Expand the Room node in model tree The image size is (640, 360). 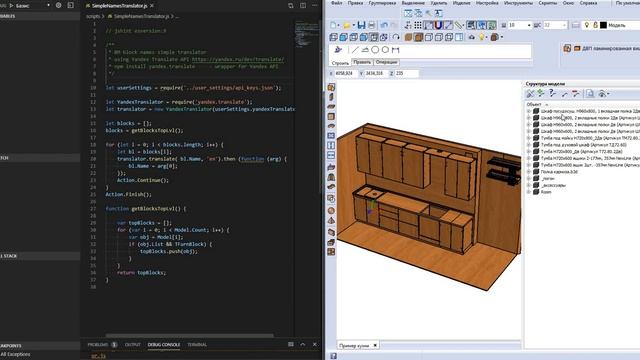click(x=529, y=192)
